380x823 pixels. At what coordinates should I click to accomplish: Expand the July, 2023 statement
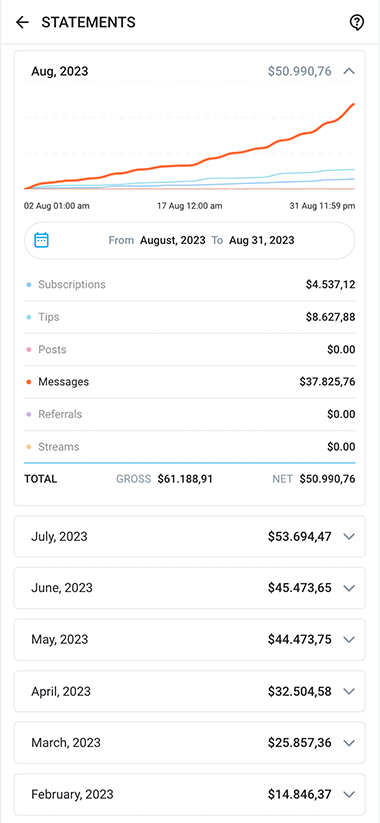(x=189, y=536)
